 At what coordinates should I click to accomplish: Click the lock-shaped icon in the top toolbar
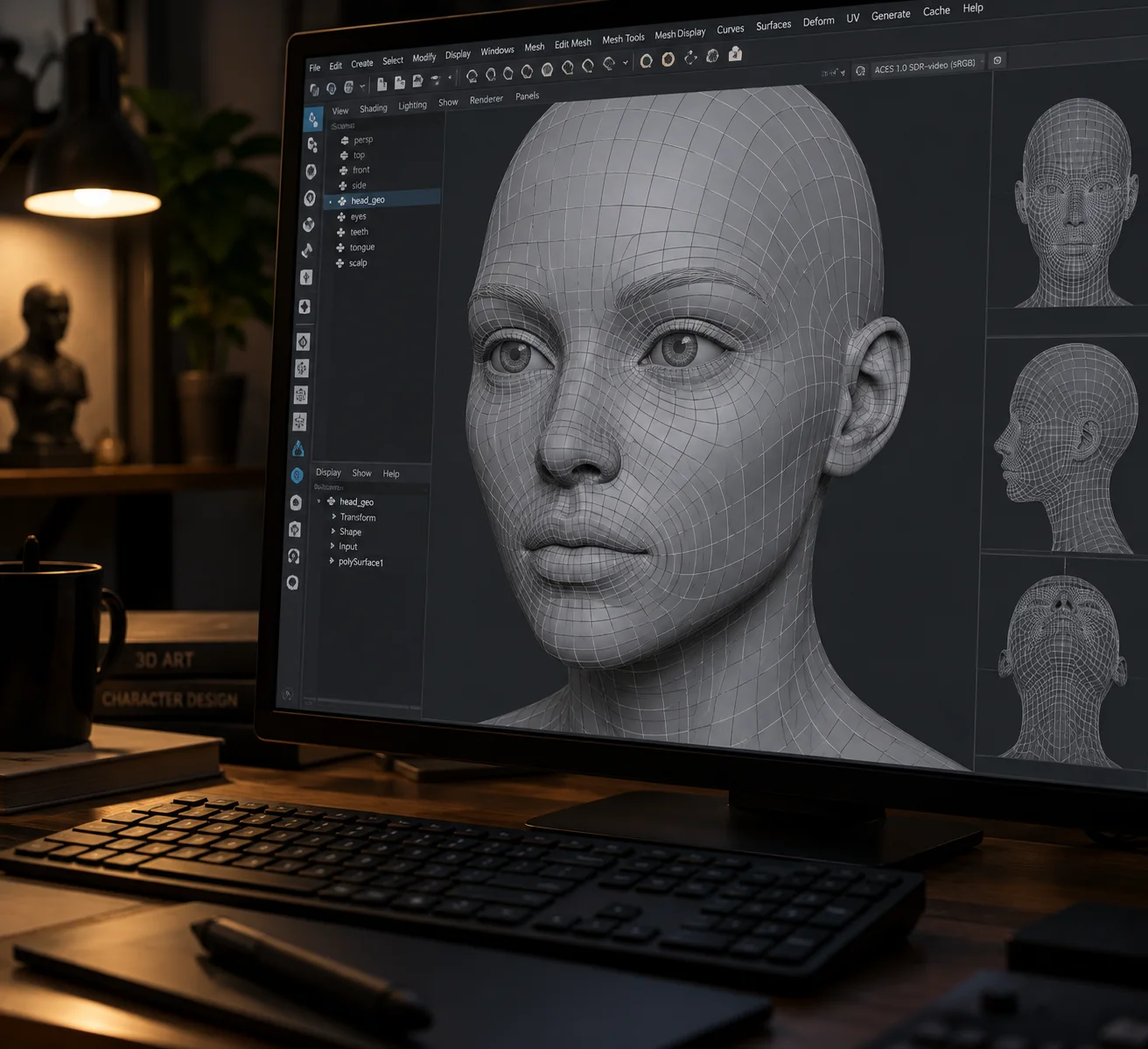coord(736,54)
